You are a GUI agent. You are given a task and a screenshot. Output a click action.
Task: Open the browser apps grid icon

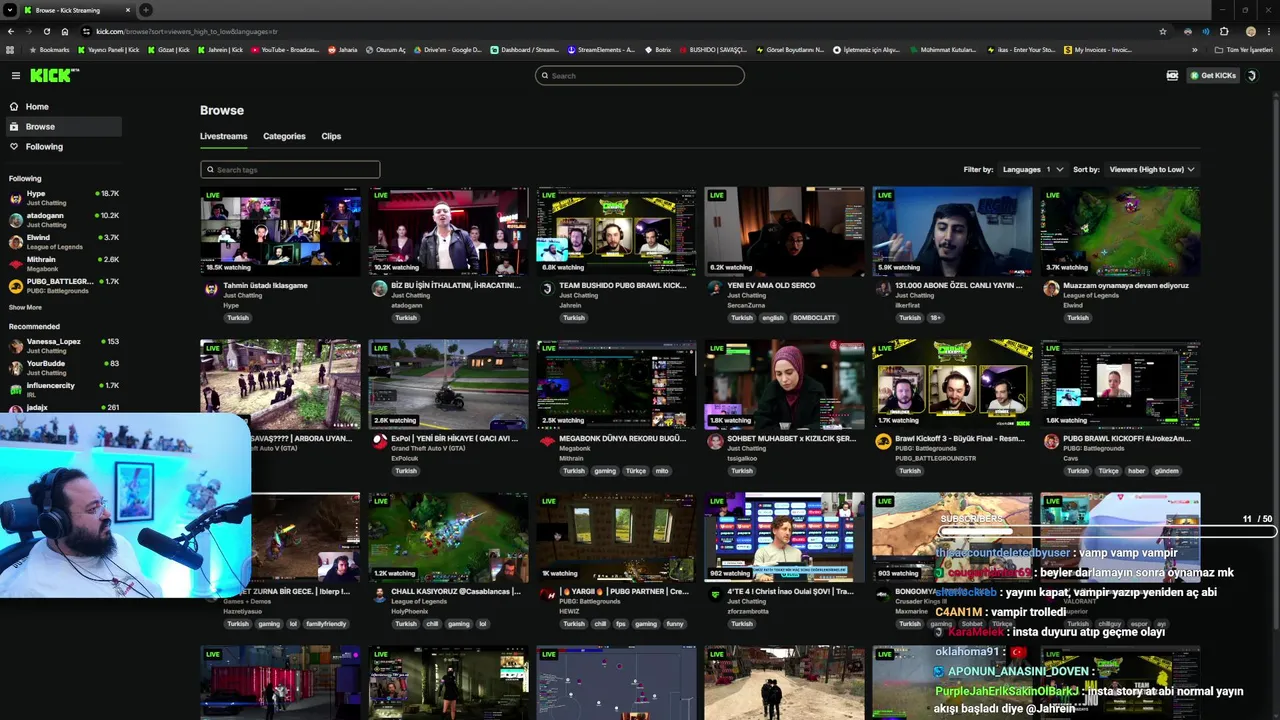pyautogui.click(x=10, y=49)
